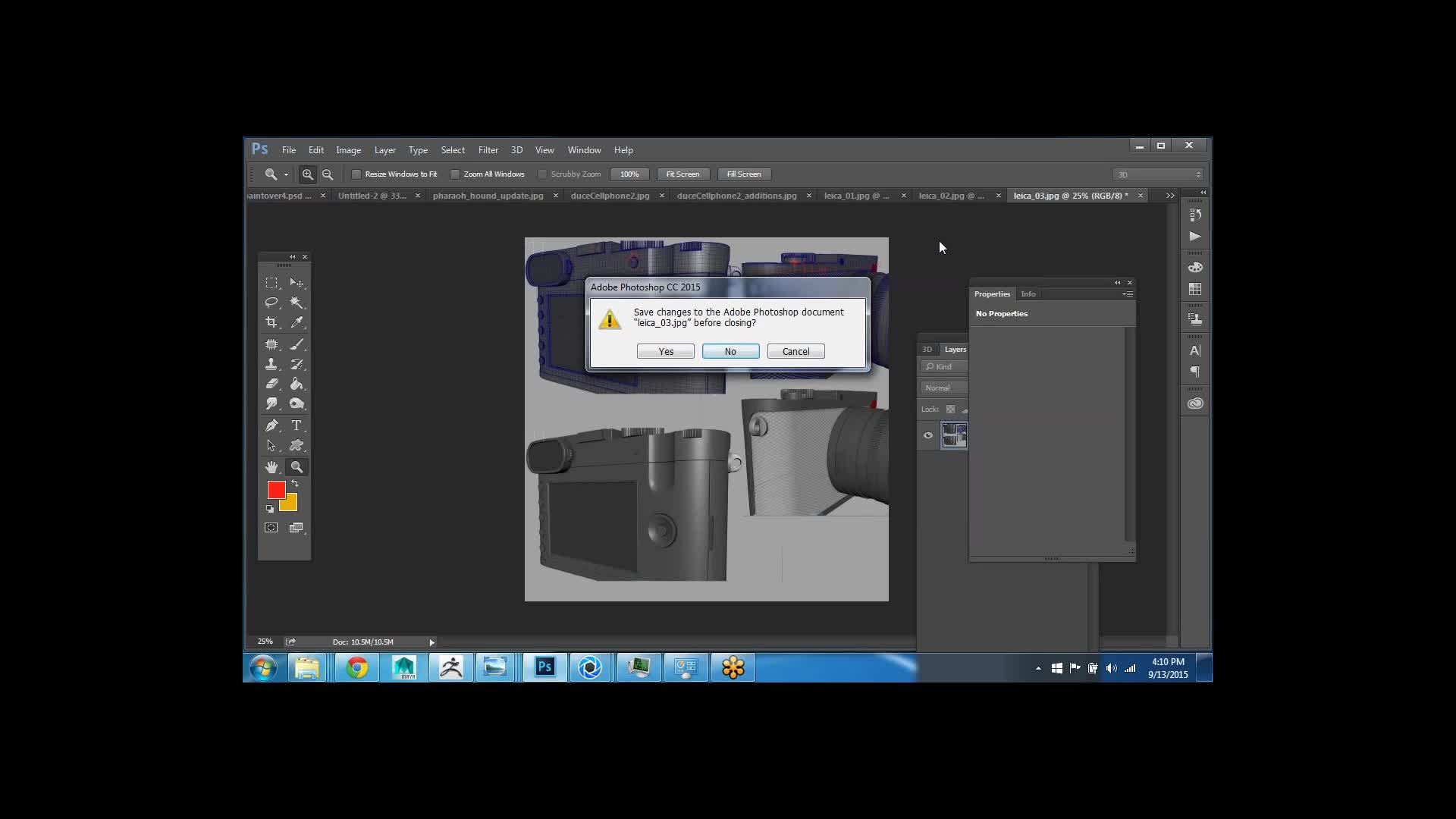This screenshot has height=819, width=1456.
Task: Open Zoom tool preset picker dropdown
Action: [x=286, y=174]
